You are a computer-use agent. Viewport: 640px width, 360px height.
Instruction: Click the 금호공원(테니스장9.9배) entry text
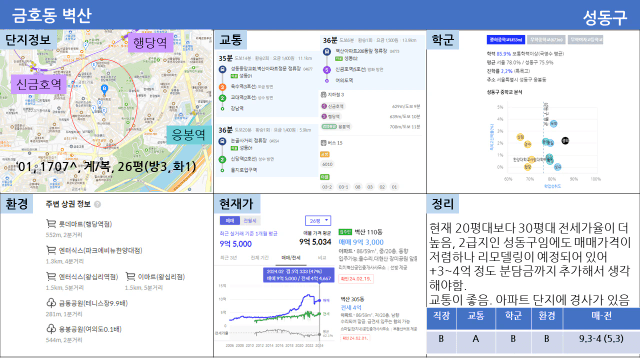(x=93, y=303)
